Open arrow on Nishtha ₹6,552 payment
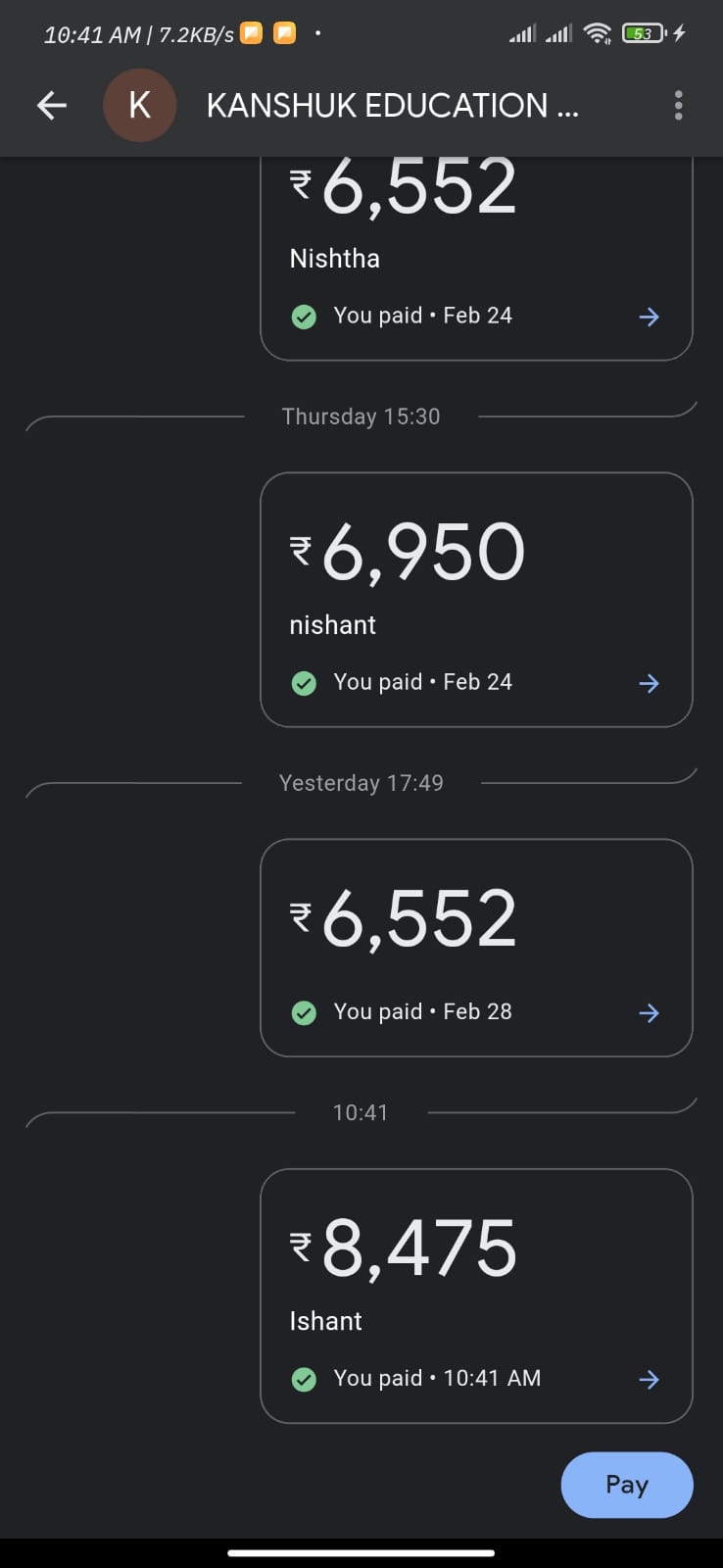The height and width of the screenshot is (1568, 723). pyautogui.click(x=649, y=317)
